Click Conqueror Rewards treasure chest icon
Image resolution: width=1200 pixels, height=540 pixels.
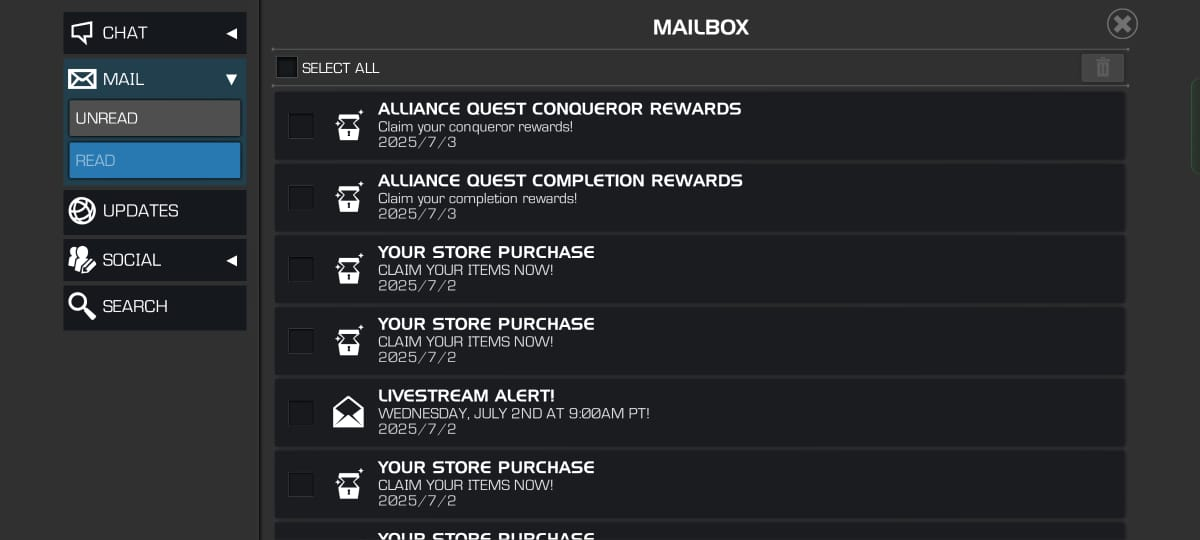pyautogui.click(x=348, y=125)
